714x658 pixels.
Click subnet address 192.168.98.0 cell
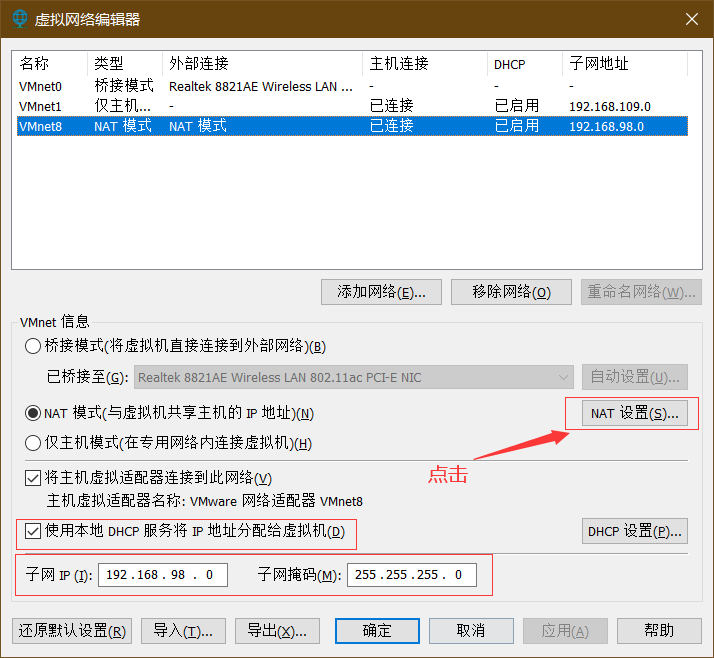point(607,127)
